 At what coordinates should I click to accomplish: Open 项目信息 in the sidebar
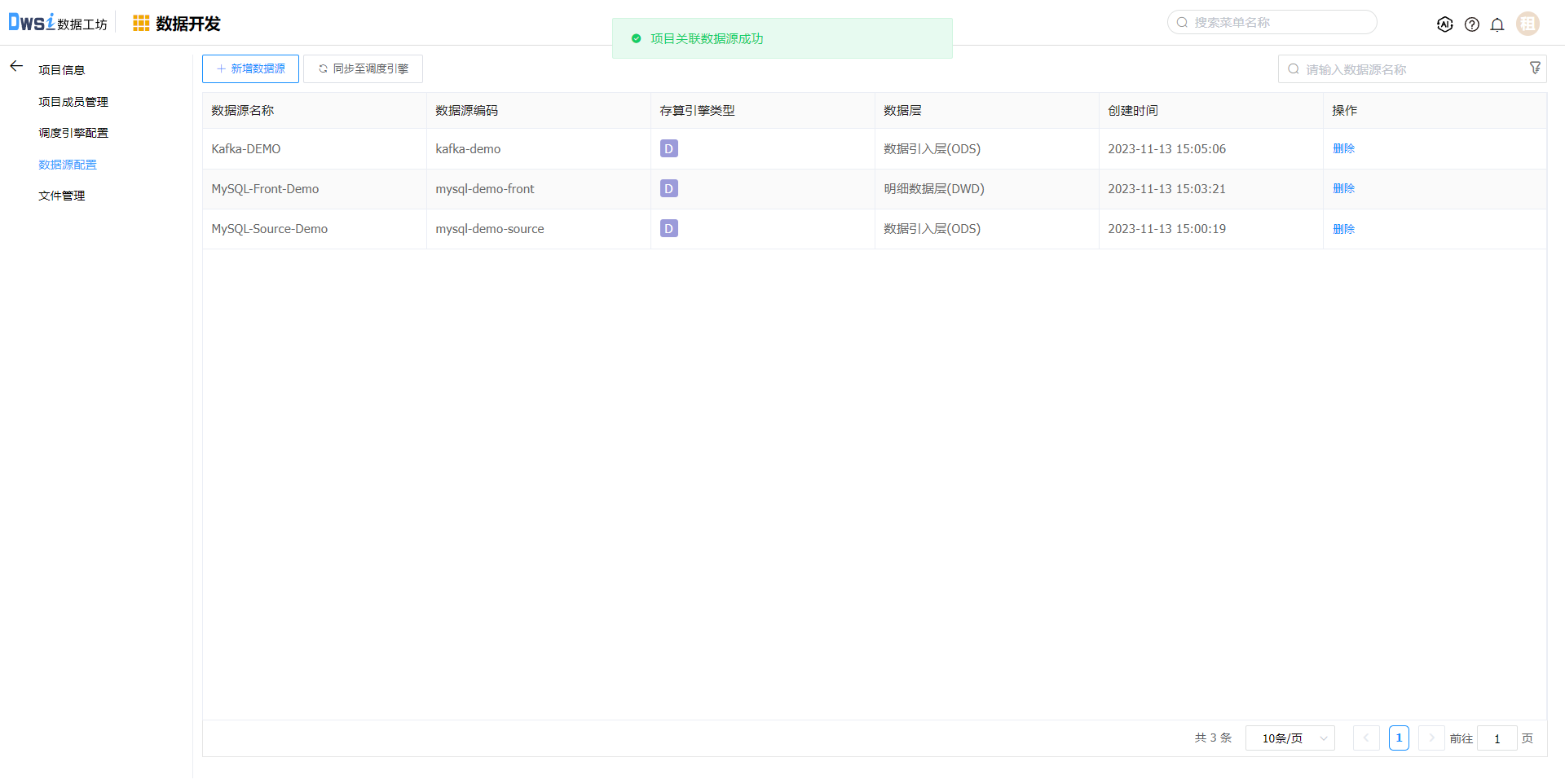tap(62, 70)
